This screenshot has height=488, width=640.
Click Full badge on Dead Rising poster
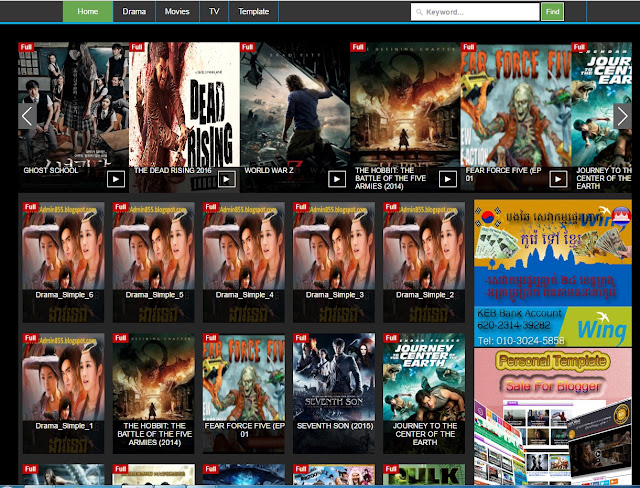pyautogui.click(x=137, y=47)
